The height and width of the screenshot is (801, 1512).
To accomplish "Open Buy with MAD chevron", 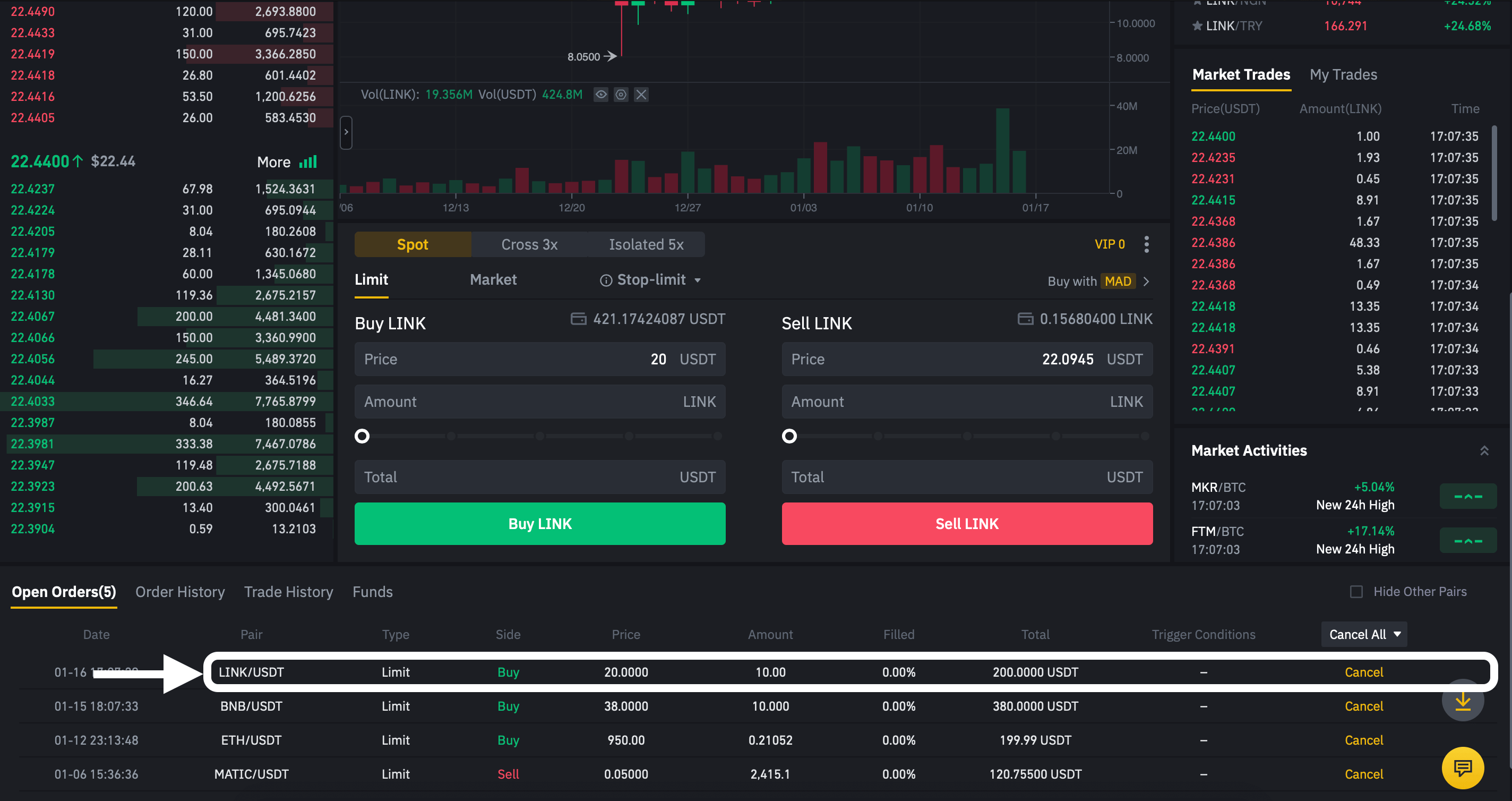I will (1146, 282).
